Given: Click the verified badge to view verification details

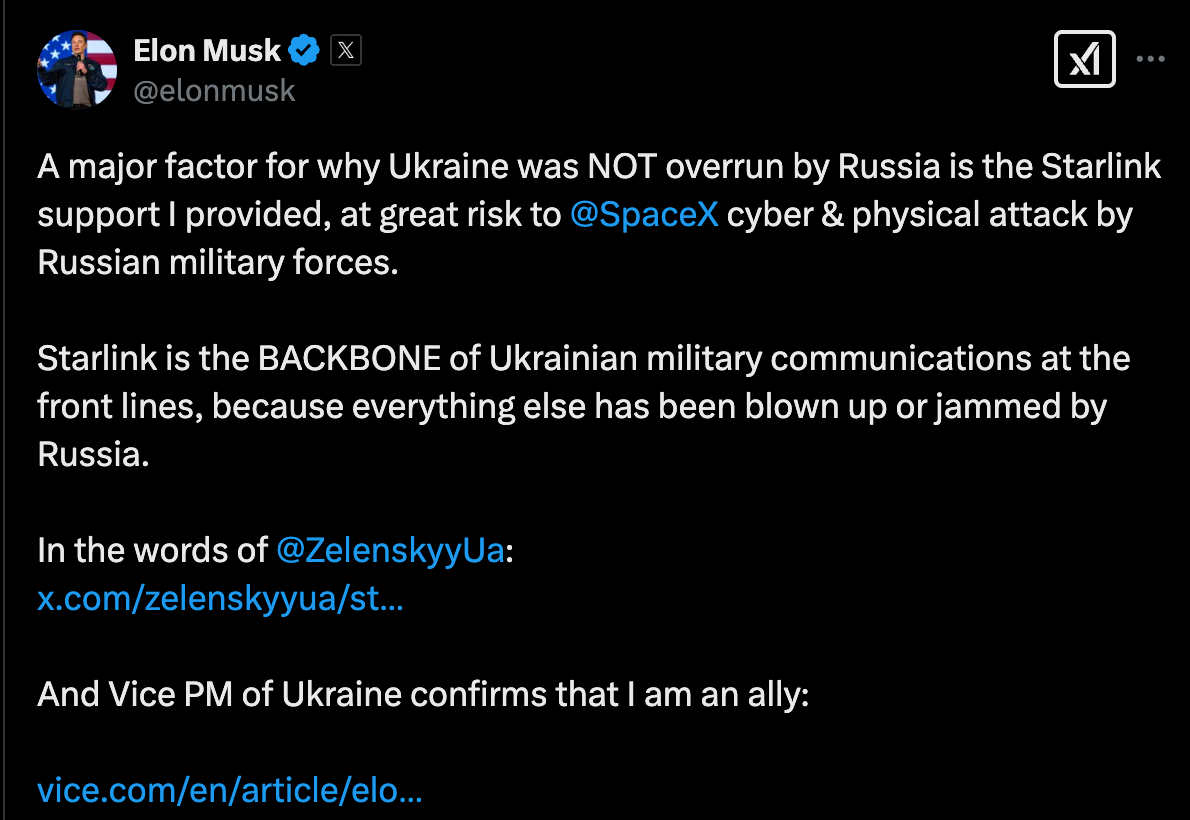Looking at the screenshot, I should [x=305, y=50].
